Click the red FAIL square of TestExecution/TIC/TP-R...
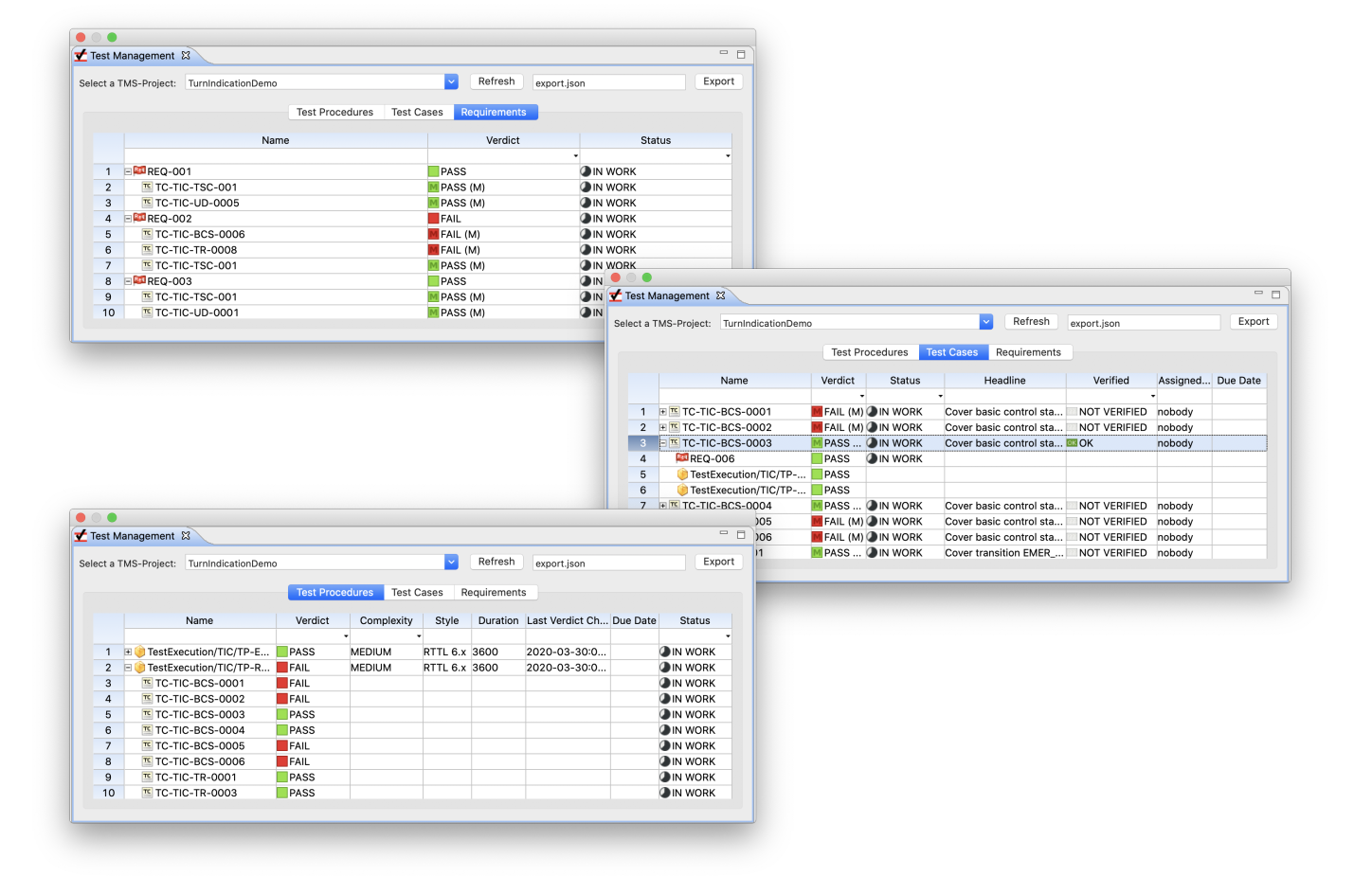Image resolution: width=1372 pixels, height=894 pixels. pyautogui.click(x=281, y=668)
